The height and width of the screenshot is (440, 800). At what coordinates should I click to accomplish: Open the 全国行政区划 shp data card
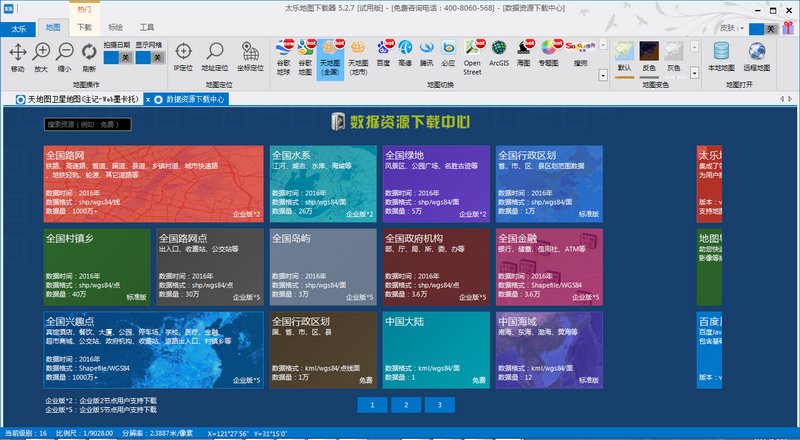(x=549, y=184)
